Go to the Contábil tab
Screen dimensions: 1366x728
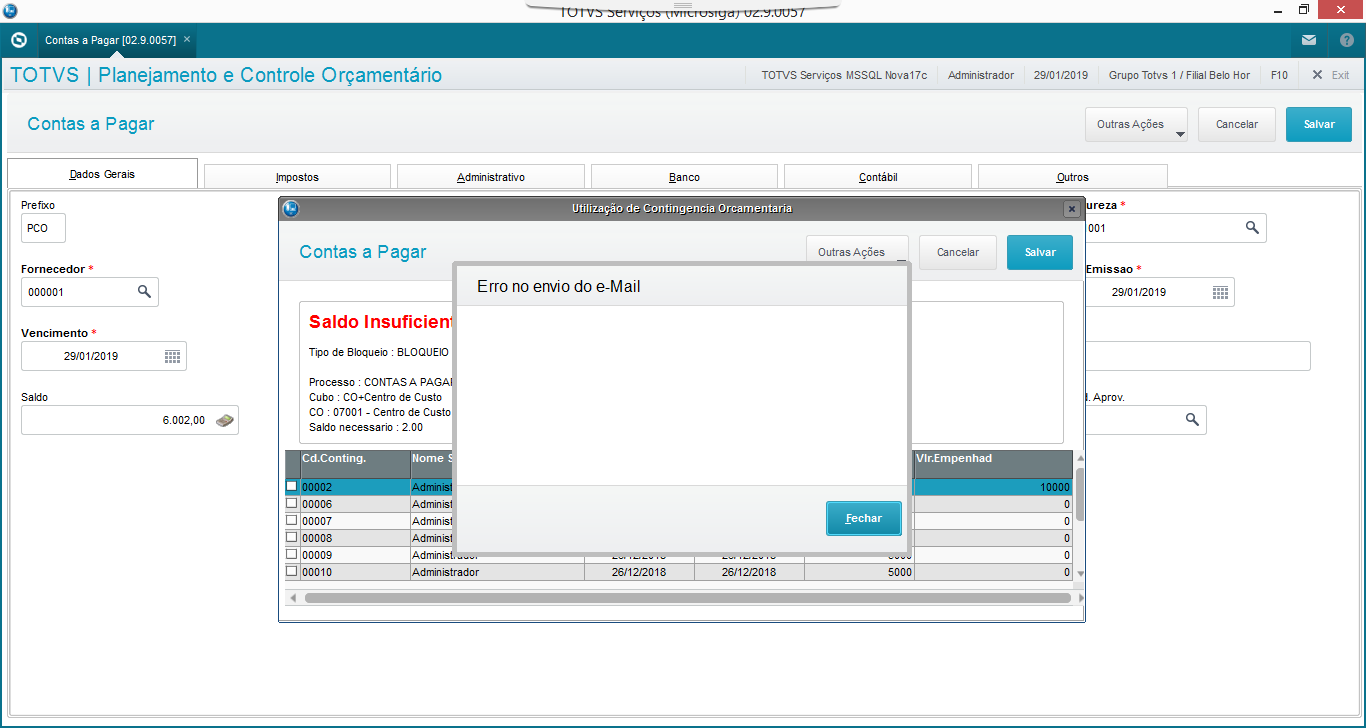click(x=878, y=177)
